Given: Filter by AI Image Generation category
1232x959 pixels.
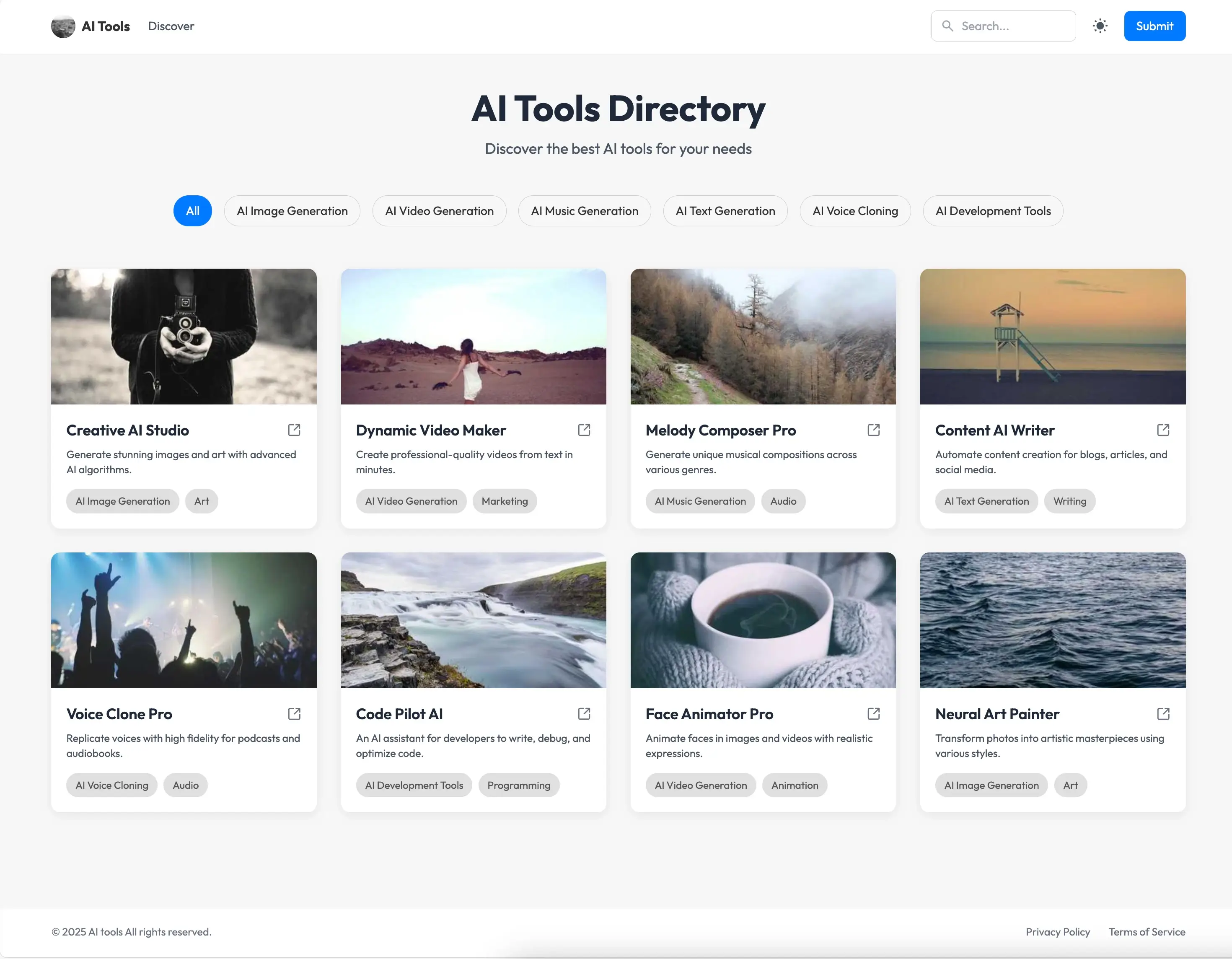Looking at the screenshot, I should 292,211.
